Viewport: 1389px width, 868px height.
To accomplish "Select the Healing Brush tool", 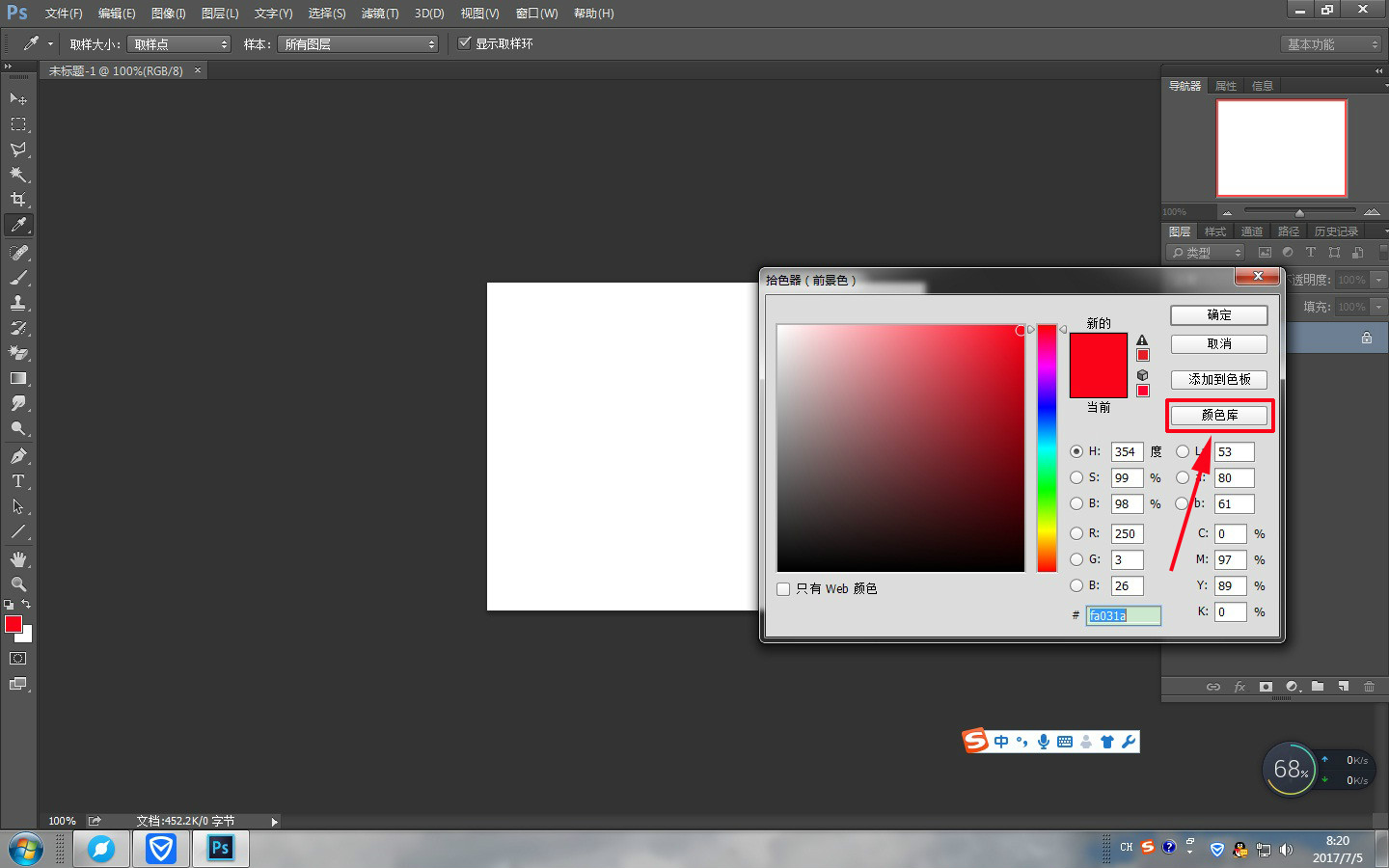I will [x=18, y=253].
